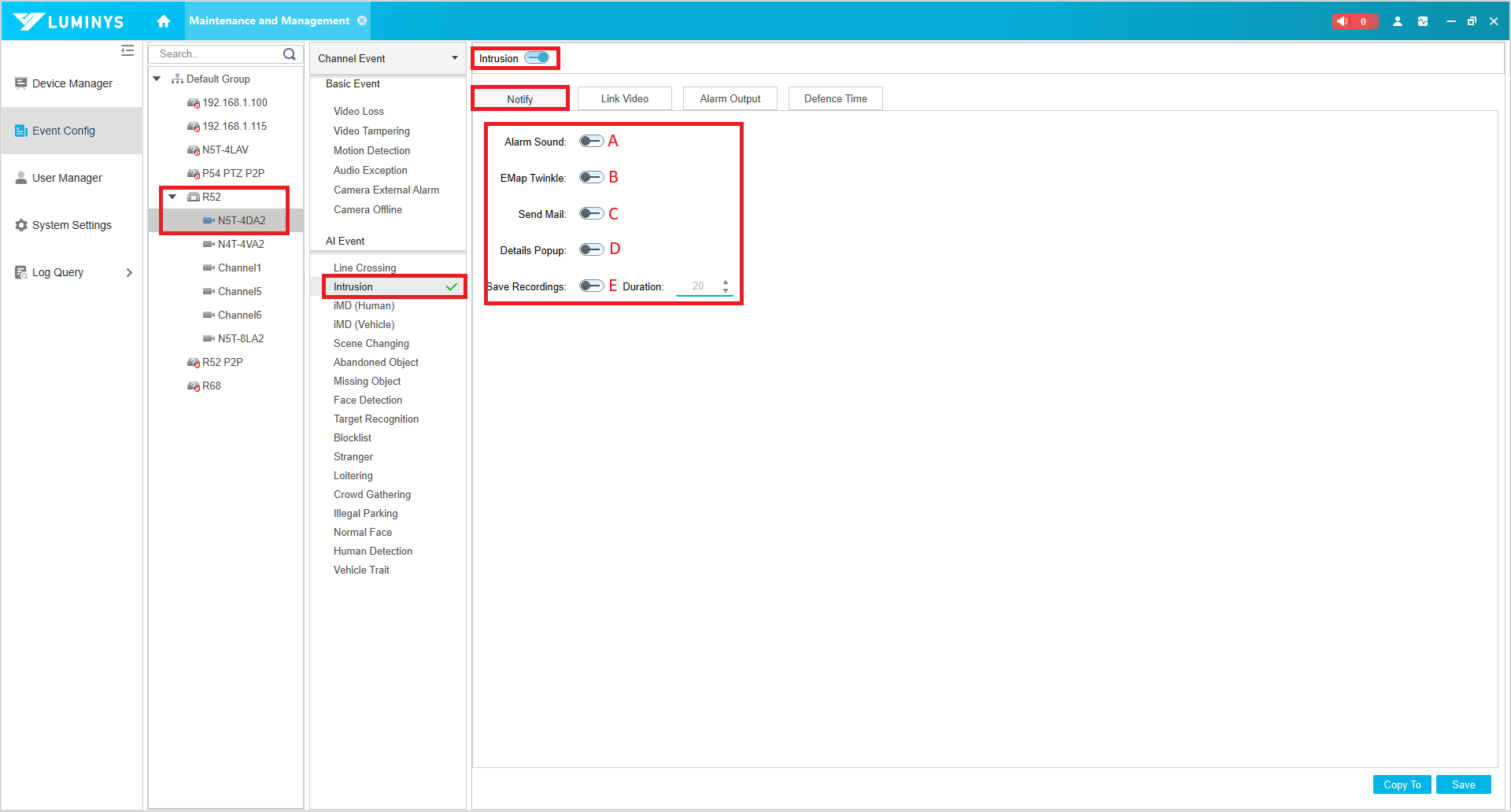The image size is (1511, 812).
Task: Turn off the Intrusion master toggle
Action: (x=538, y=58)
